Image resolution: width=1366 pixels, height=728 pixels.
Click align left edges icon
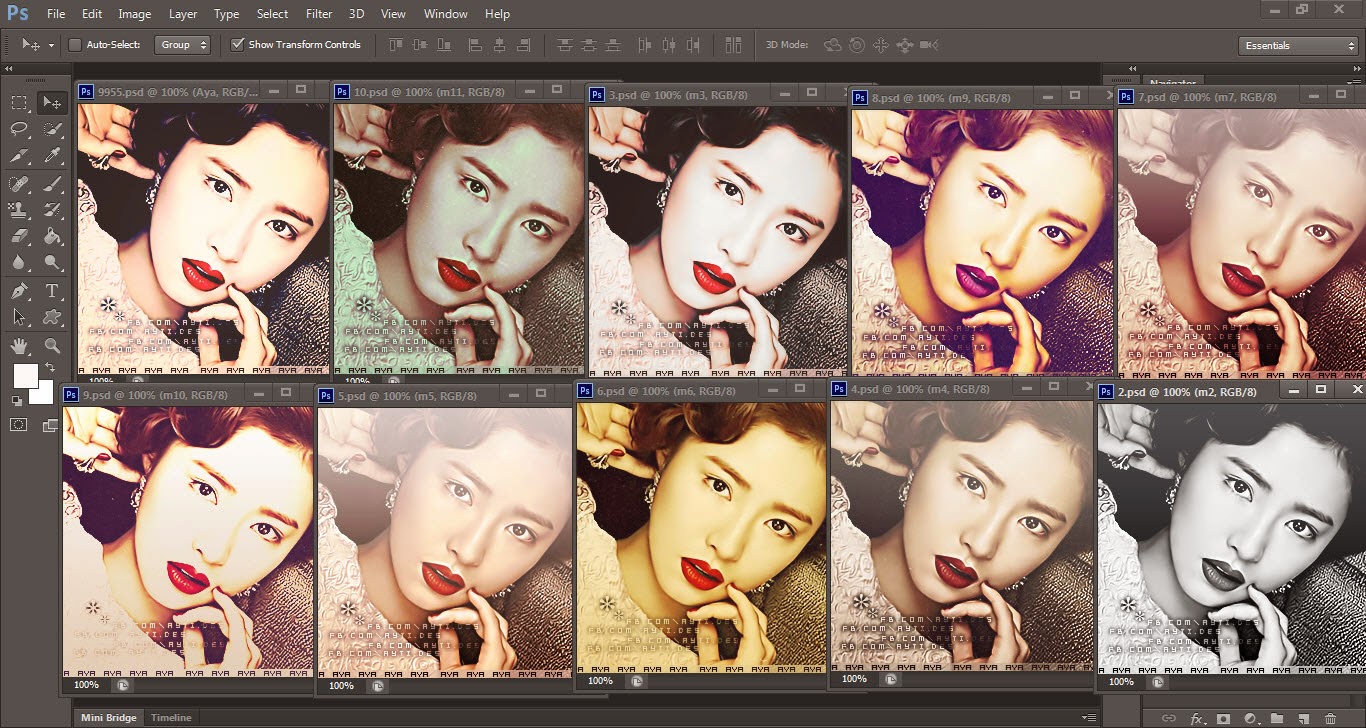474,45
